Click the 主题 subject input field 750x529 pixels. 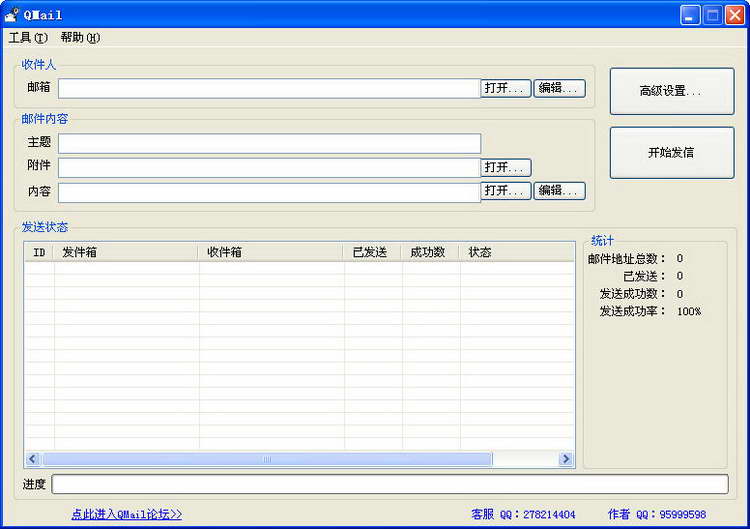tap(269, 143)
